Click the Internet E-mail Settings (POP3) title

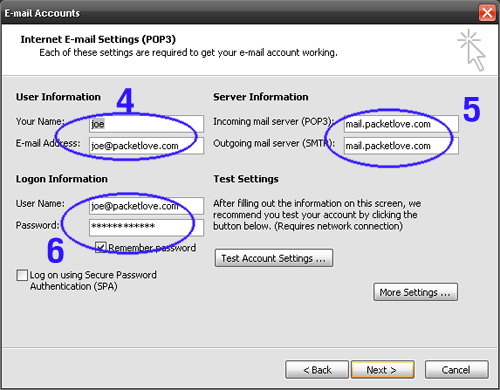click(98, 39)
